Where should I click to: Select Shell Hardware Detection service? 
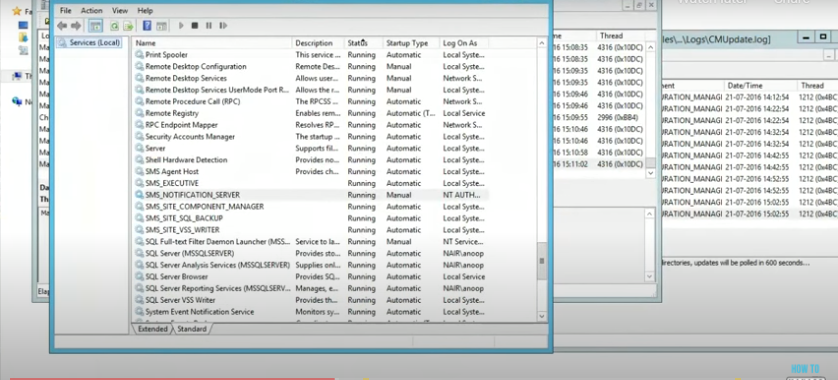click(186, 160)
